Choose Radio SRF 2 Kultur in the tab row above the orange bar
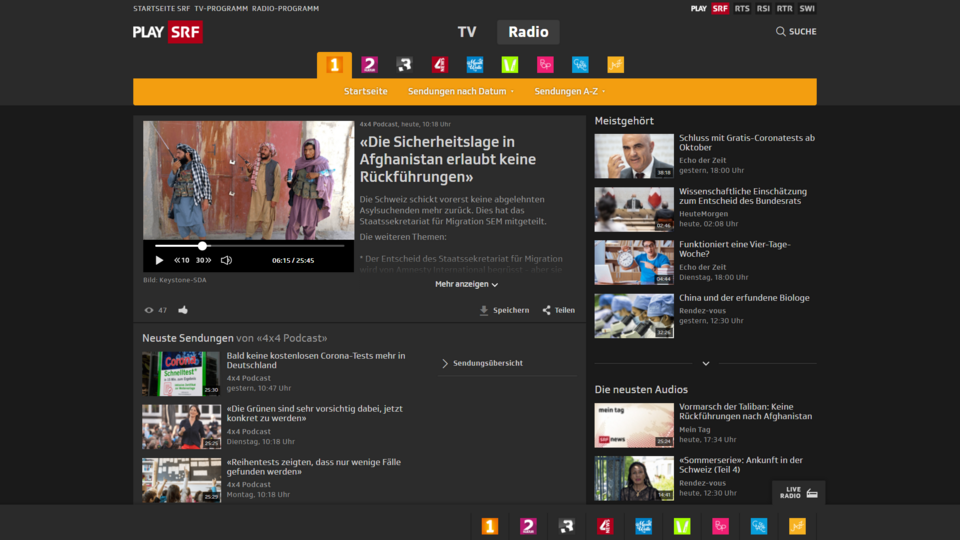Viewport: 960px width, 540px height. pos(369,65)
